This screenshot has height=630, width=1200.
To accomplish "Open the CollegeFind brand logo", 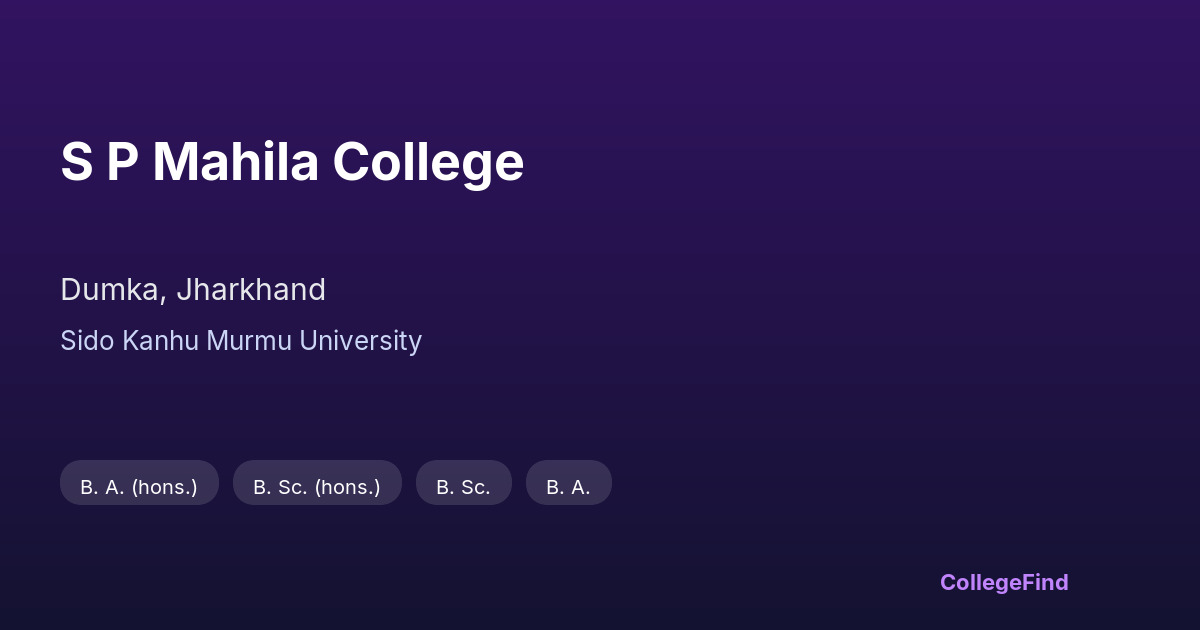I will 1004,582.
